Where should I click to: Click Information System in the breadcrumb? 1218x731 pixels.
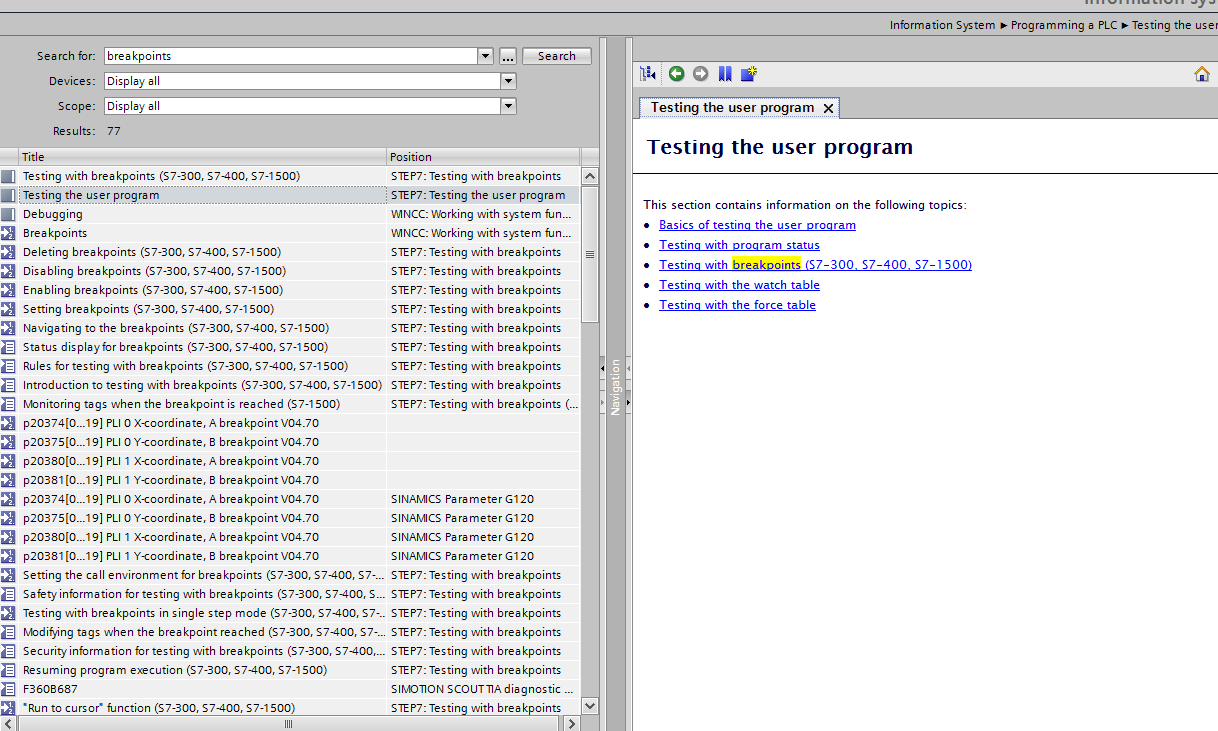pos(942,25)
